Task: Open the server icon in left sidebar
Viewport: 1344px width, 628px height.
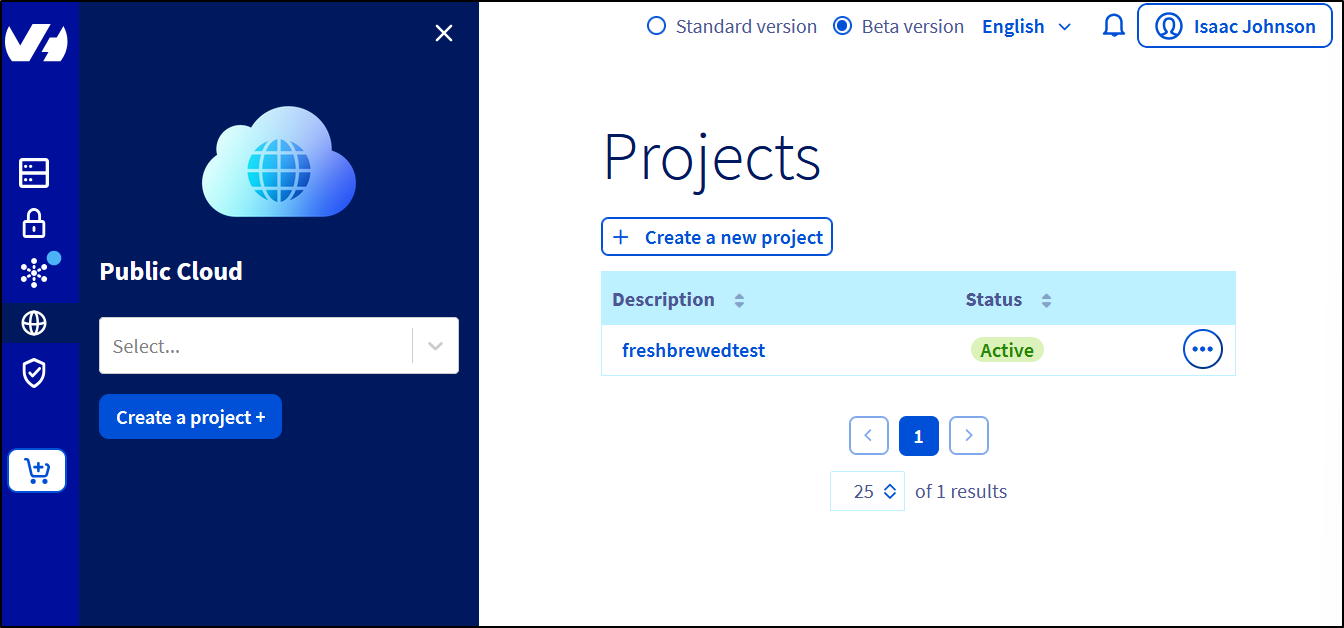Action: coord(34,173)
